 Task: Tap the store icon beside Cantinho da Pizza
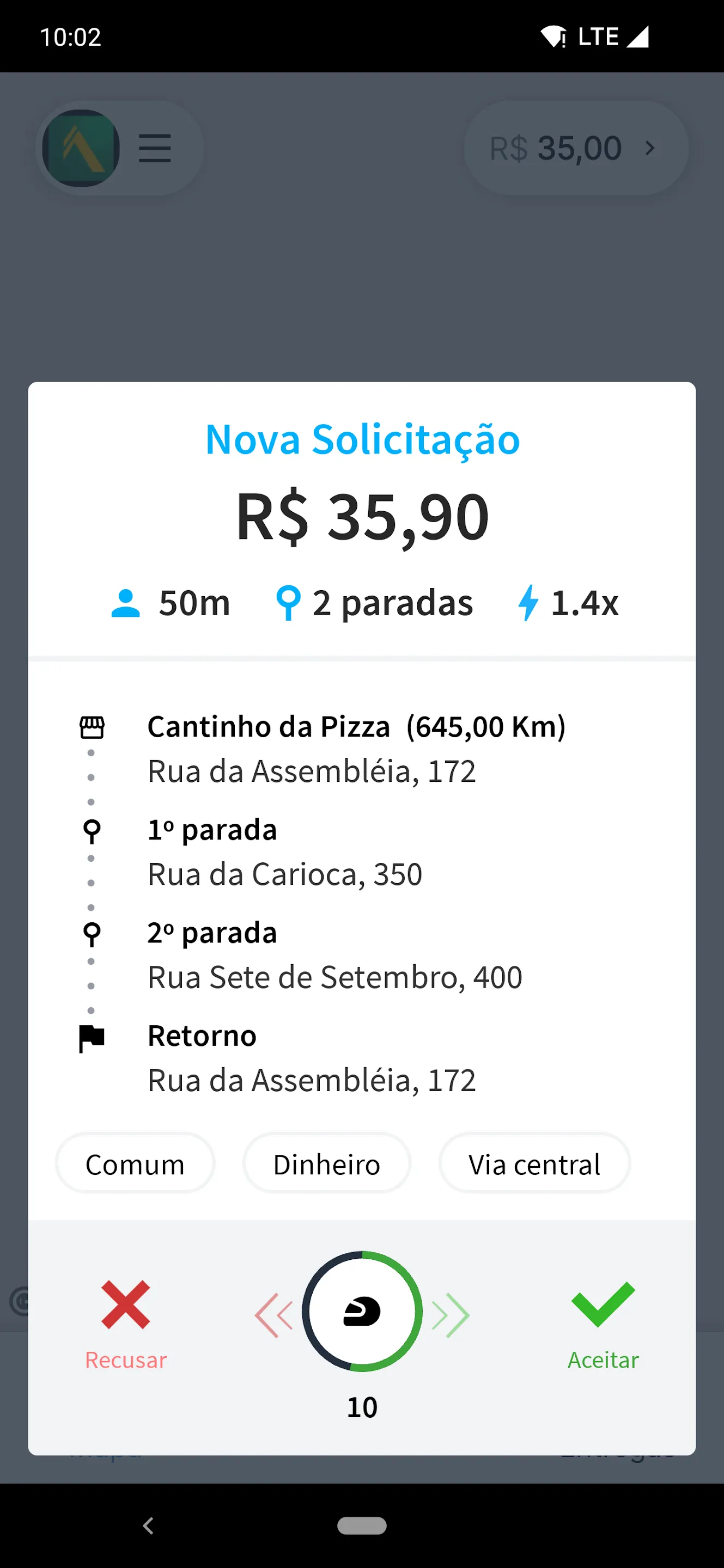pyautogui.click(x=92, y=727)
